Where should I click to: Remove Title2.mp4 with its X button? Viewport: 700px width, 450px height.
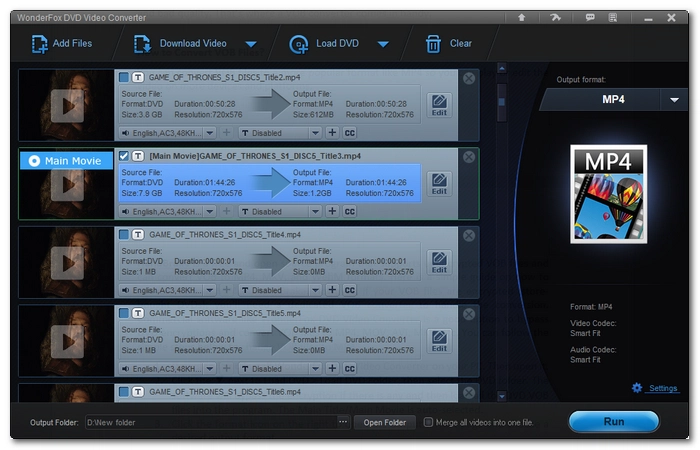tap(469, 79)
